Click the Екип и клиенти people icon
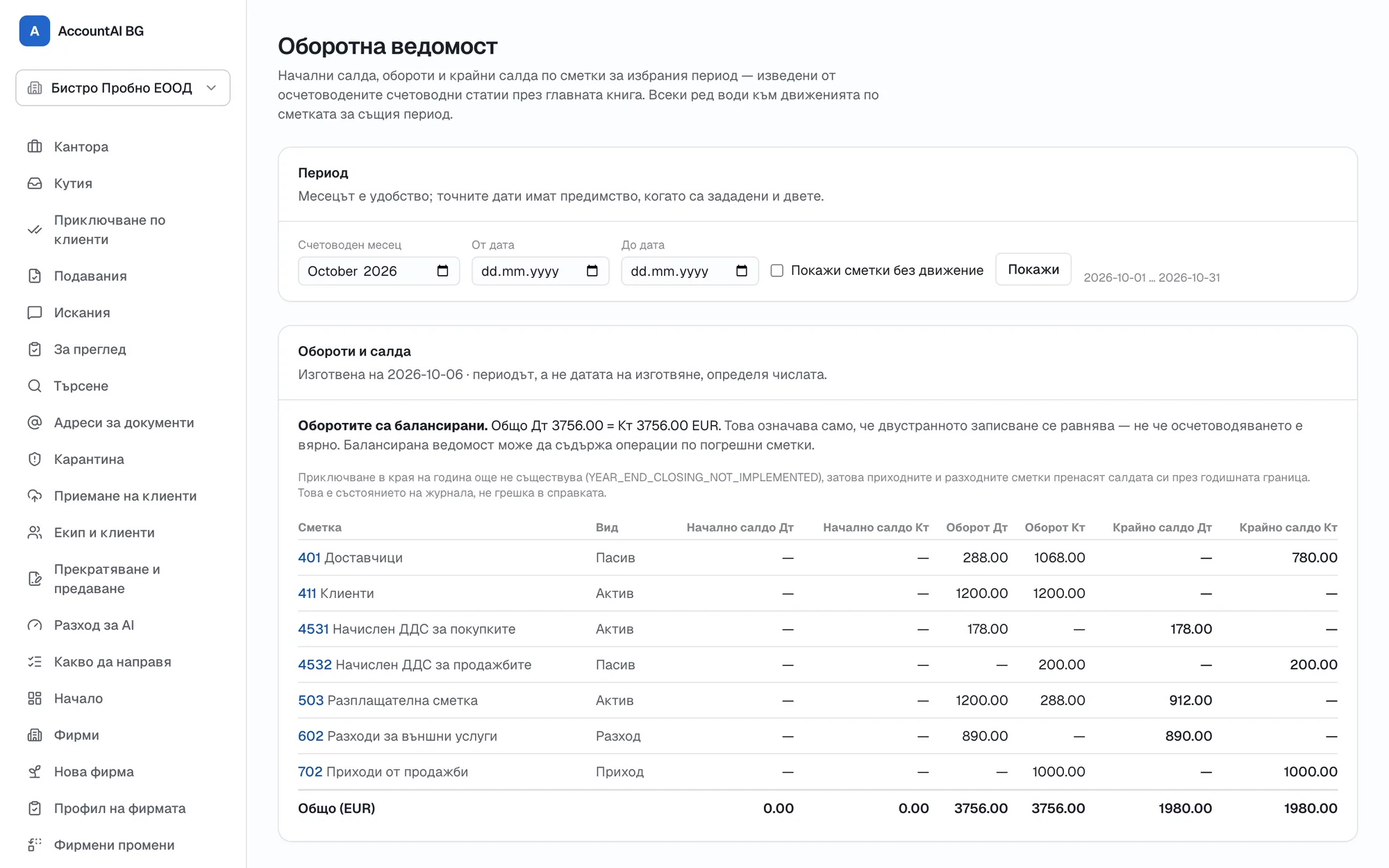 click(x=35, y=533)
